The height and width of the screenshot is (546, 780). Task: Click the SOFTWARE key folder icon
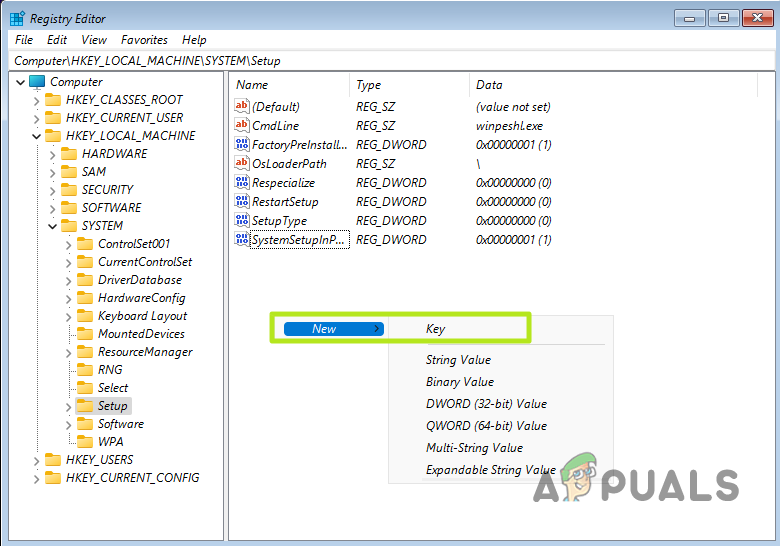[69, 208]
